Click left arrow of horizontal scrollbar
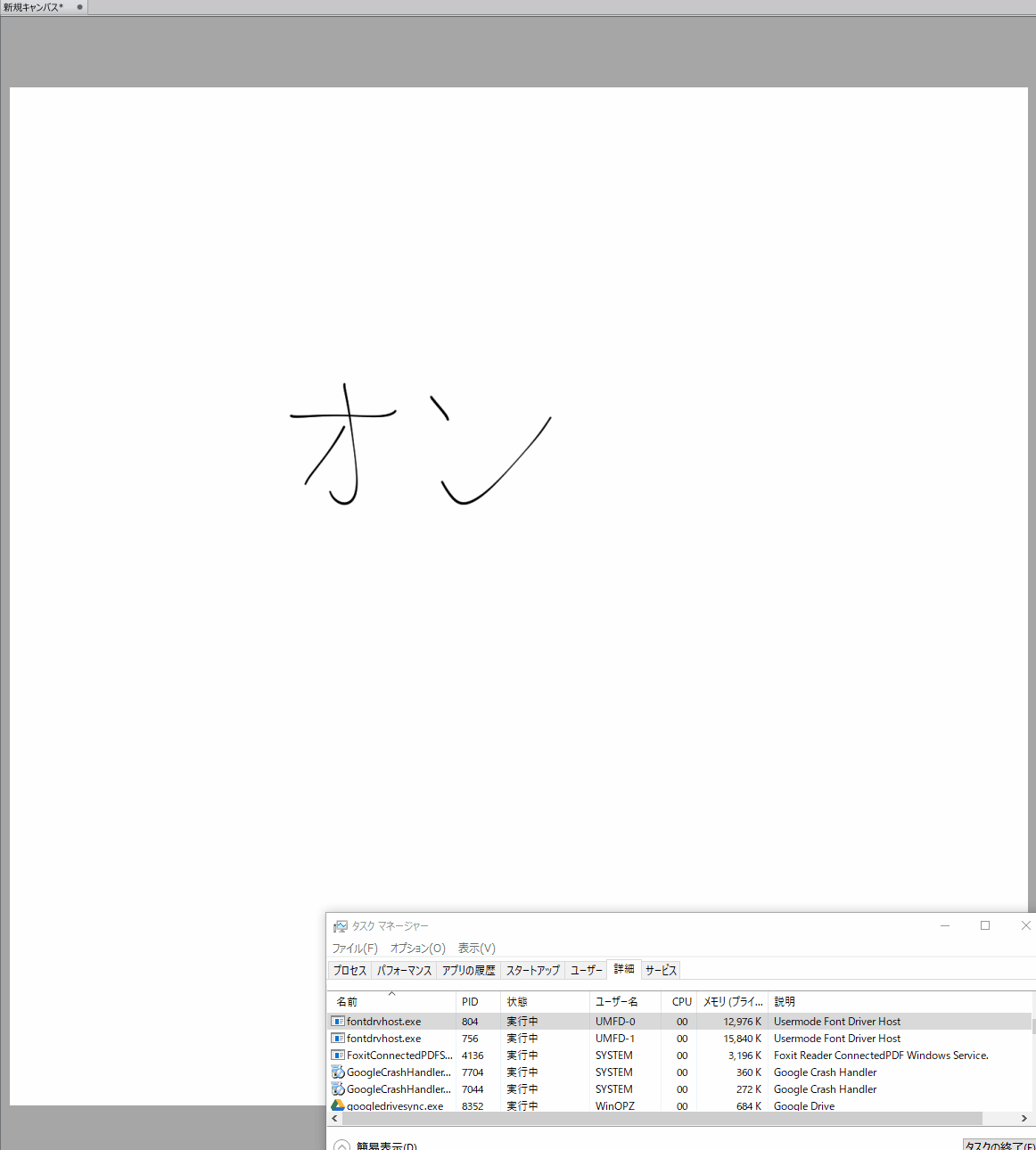This screenshot has height=1150, width=1036. click(x=335, y=1118)
